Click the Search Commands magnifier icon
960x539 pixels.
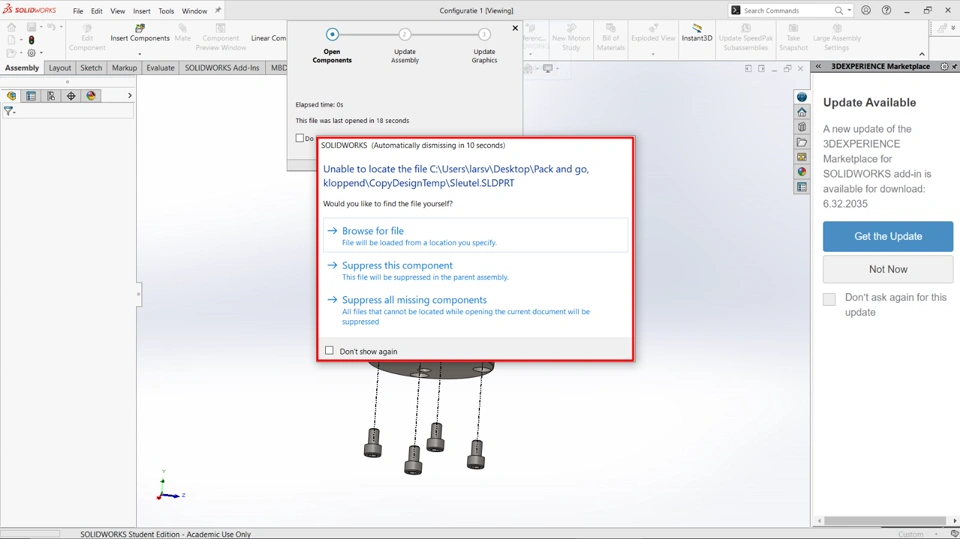click(x=838, y=10)
